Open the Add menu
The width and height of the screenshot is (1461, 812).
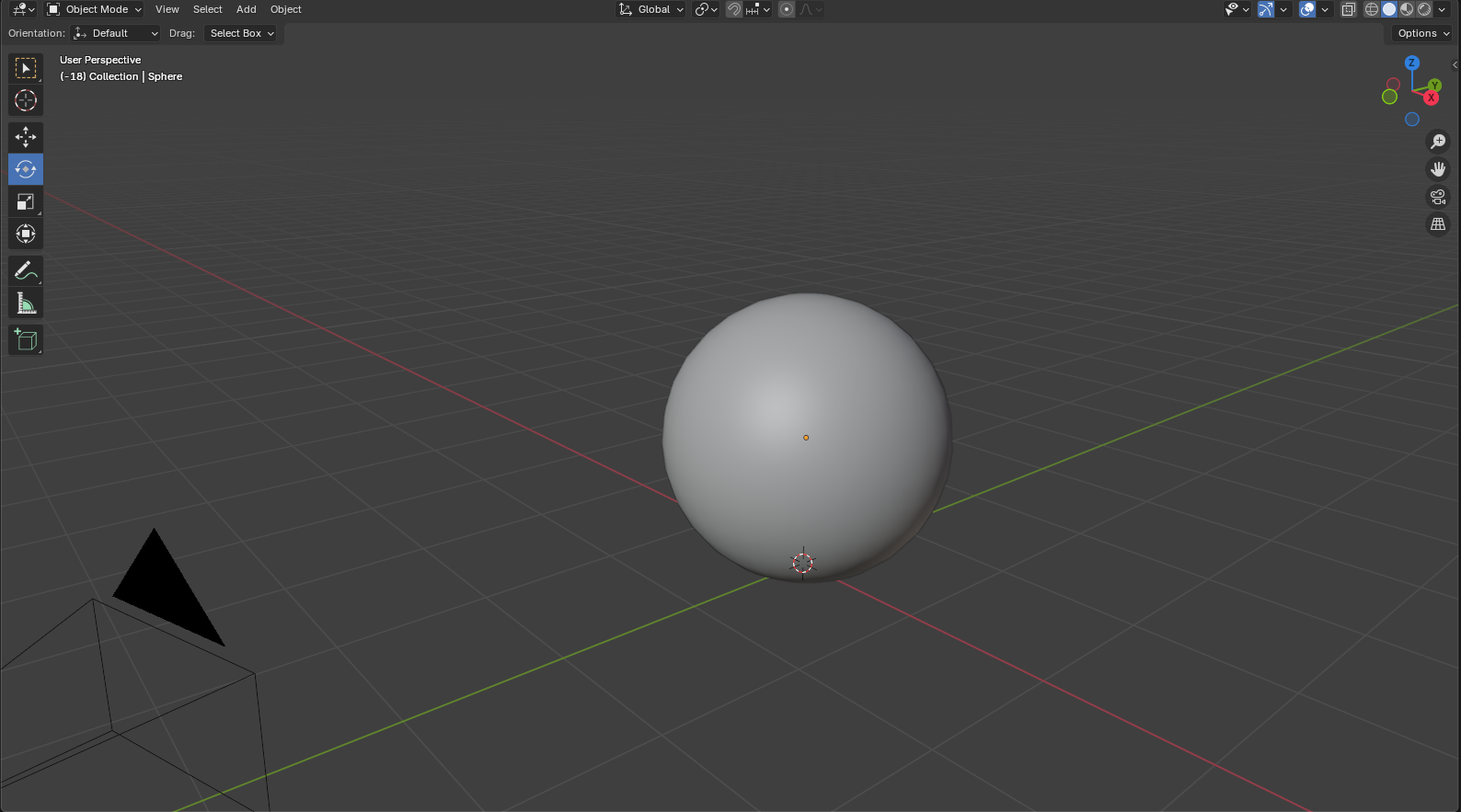[x=246, y=9]
